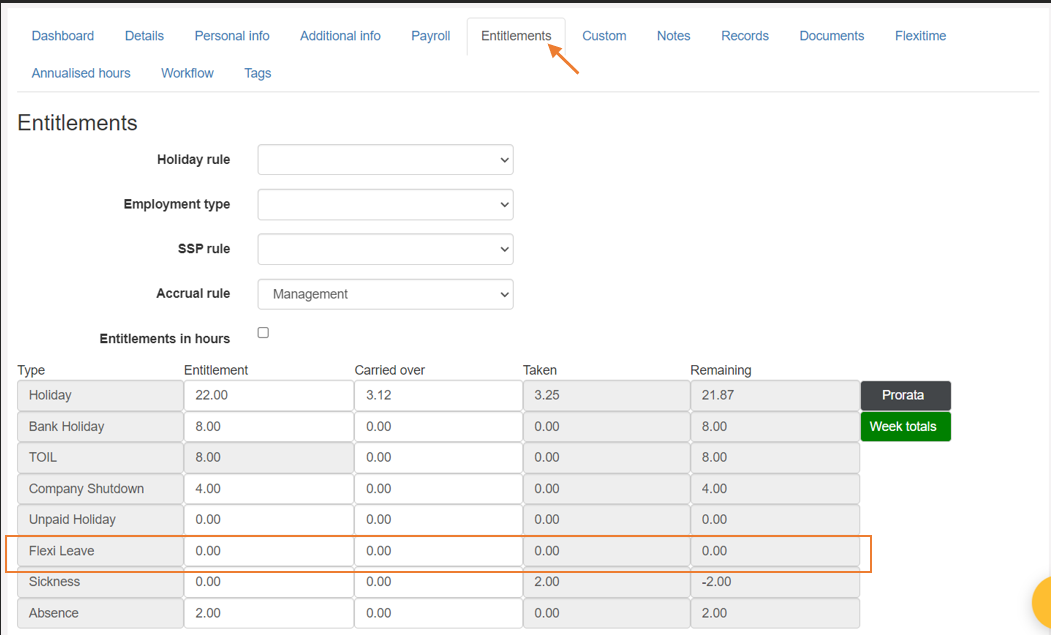Go to the Documents tab
1051x635 pixels.
coord(831,35)
